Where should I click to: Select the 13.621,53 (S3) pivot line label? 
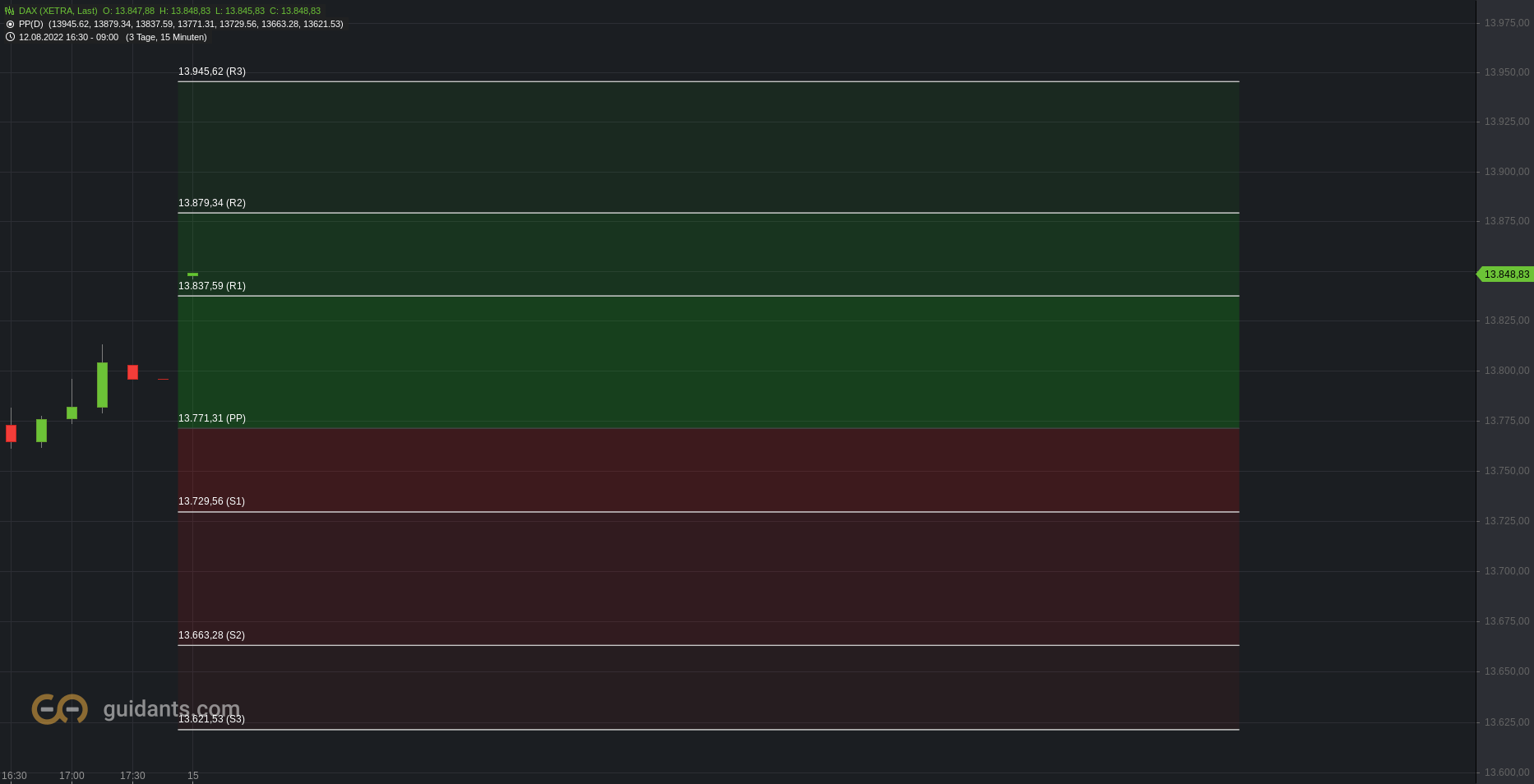point(211,719)
